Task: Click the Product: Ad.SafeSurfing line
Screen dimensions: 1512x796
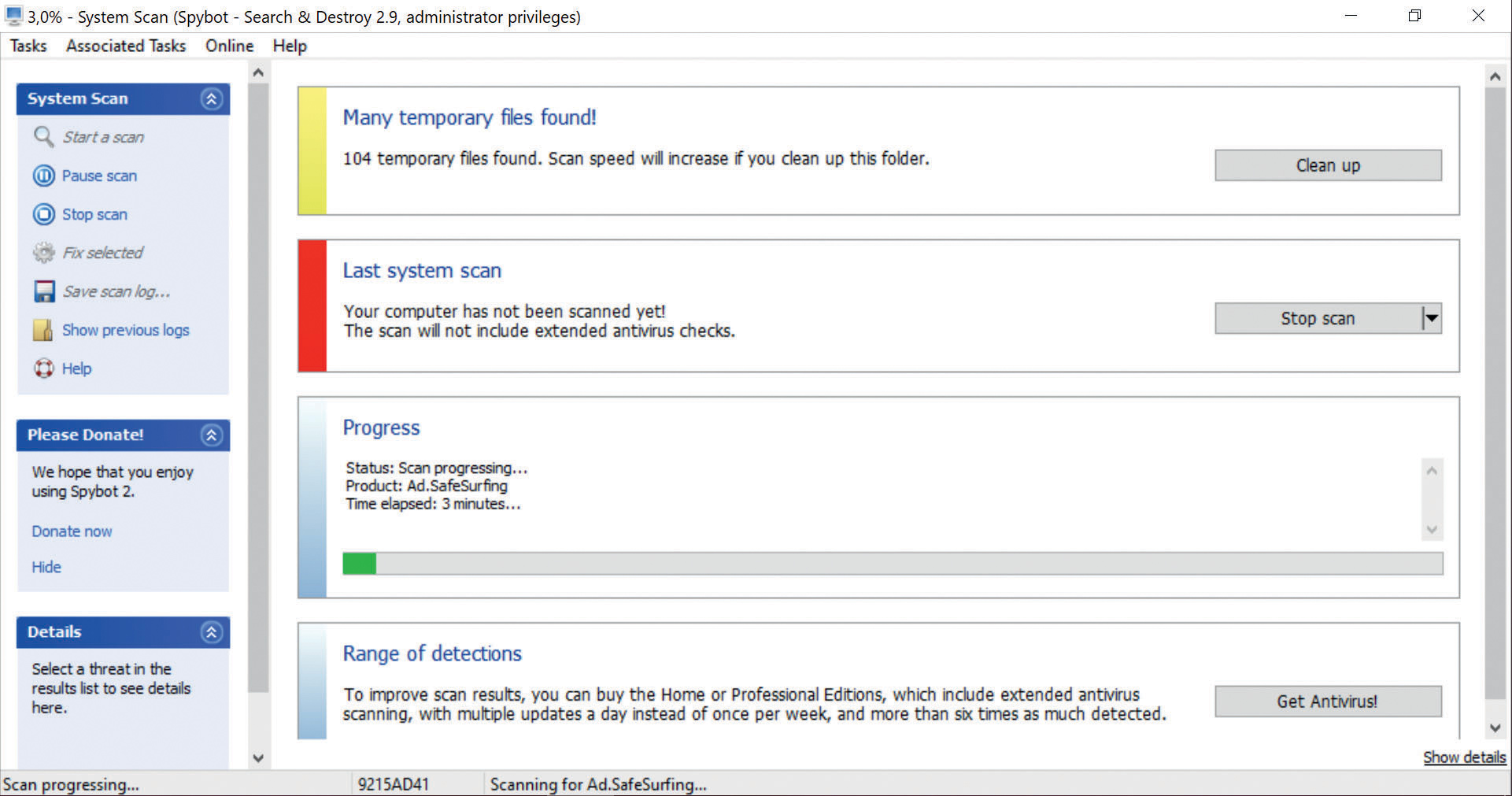Action: [x=427, y=486]
